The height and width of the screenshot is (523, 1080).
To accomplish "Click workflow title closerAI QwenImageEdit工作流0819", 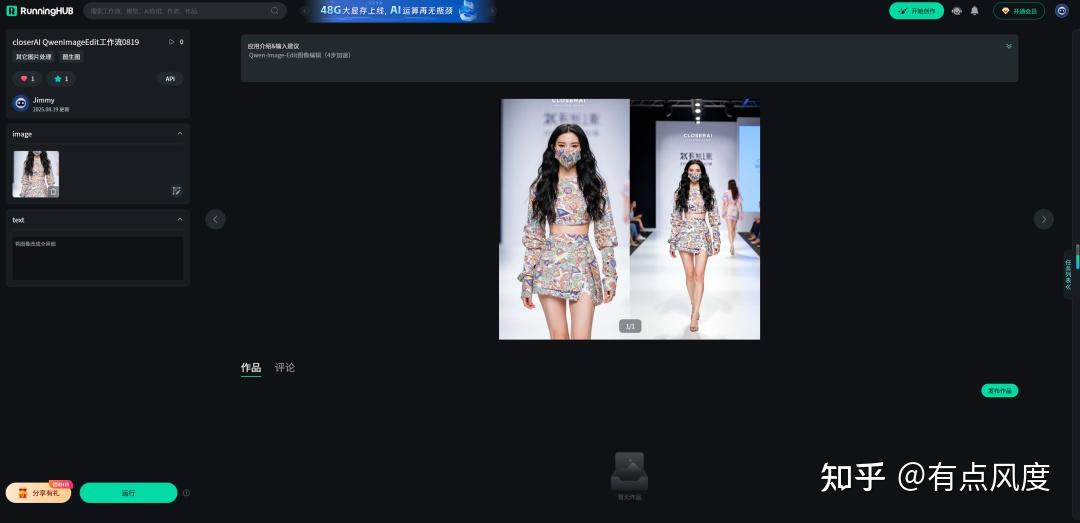I will 76,42.
